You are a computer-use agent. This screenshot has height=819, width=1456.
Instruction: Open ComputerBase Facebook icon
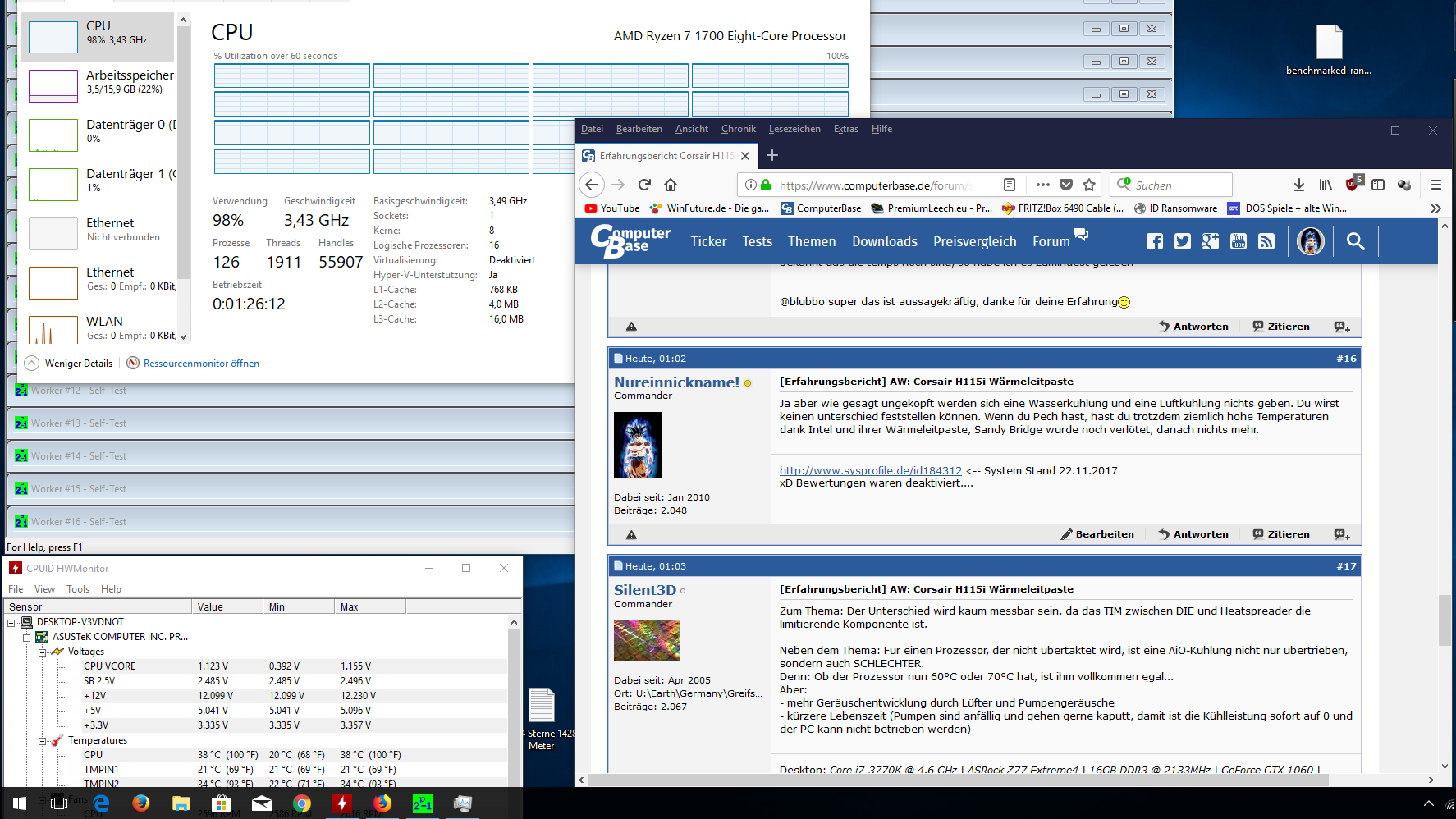point(1155,241)
